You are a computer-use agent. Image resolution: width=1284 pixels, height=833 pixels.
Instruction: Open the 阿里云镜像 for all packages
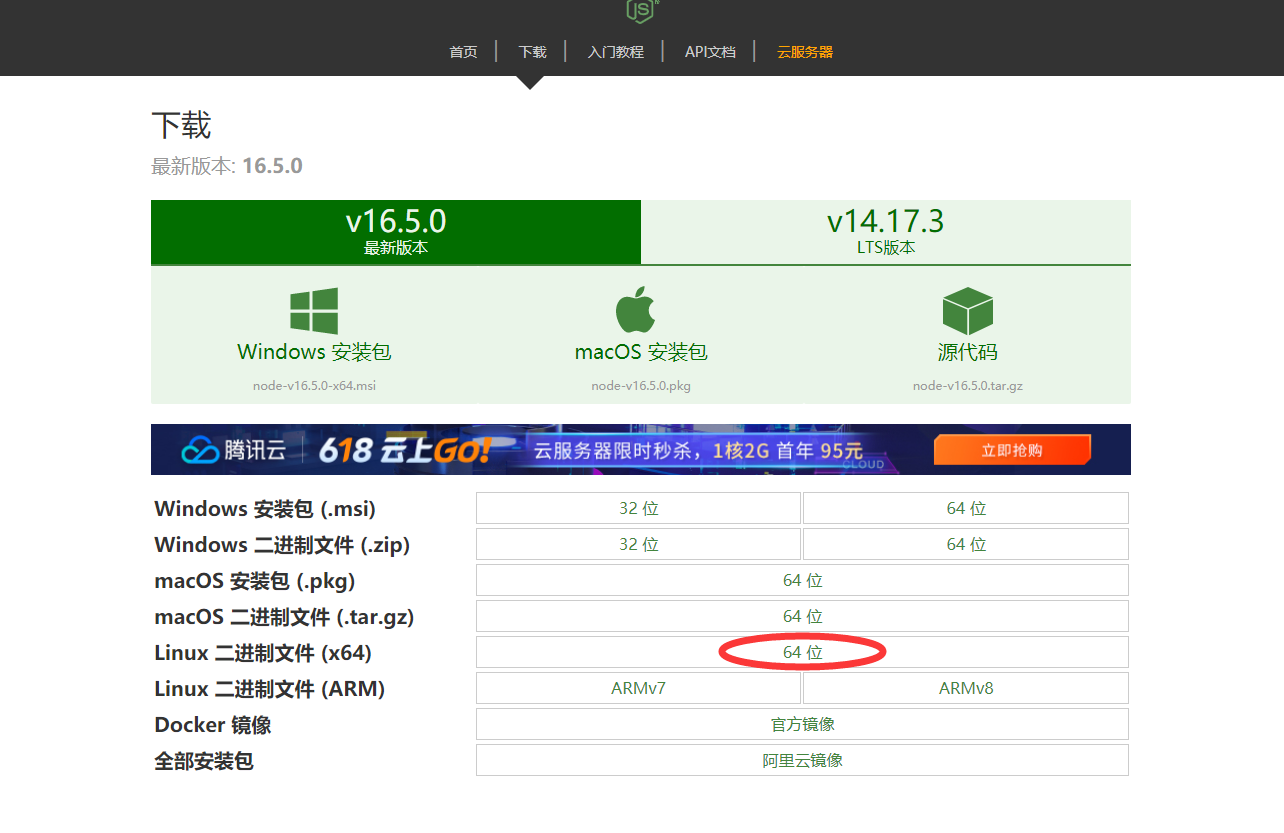coord(802,759)
